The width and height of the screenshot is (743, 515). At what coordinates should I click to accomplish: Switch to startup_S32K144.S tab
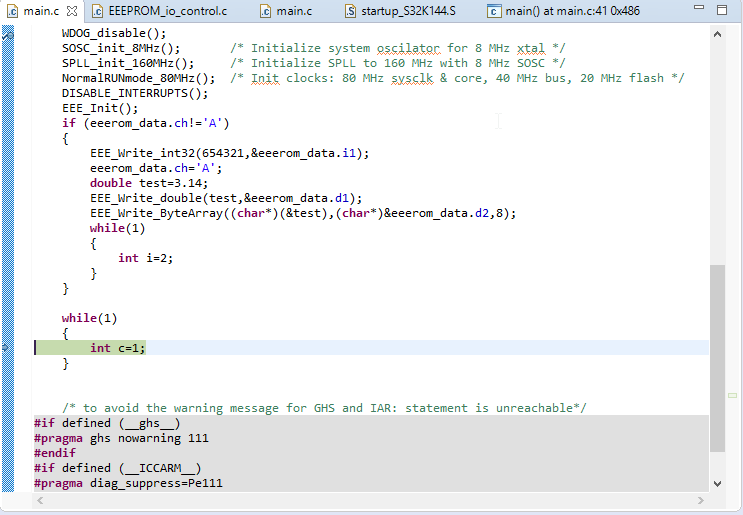click(400, 11)
